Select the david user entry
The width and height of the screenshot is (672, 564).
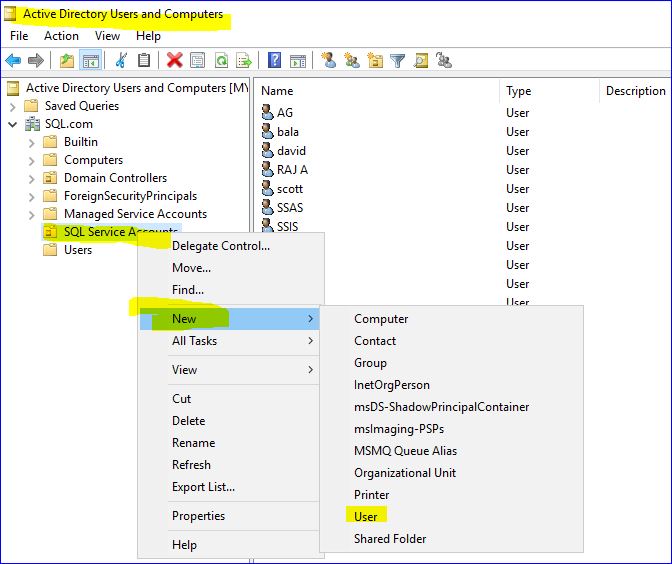(291, 151)
